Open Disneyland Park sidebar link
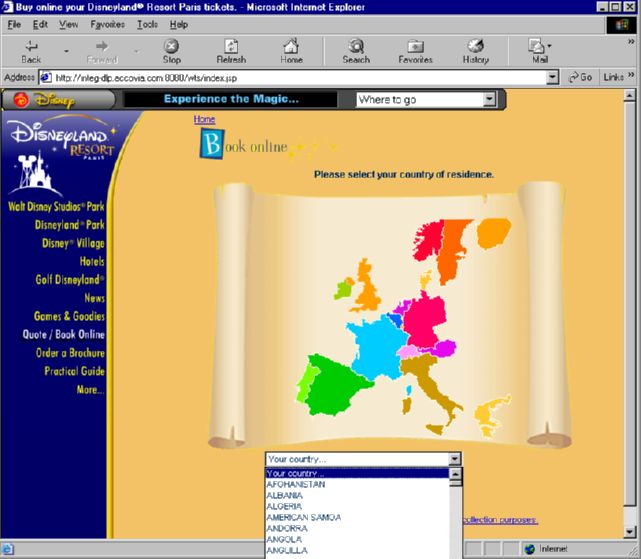The width and height of the screenshot is (641, 559). click(x=69, y=224)
